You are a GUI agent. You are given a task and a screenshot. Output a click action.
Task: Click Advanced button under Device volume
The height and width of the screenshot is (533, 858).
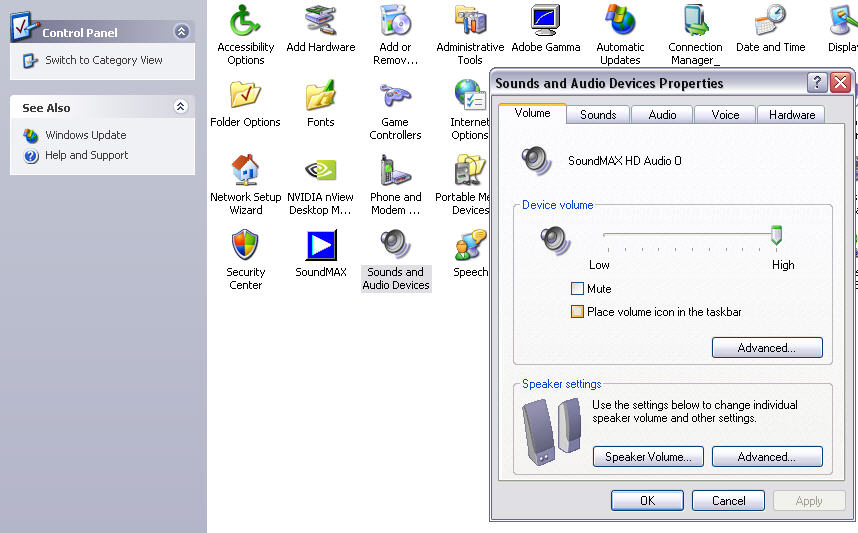767,347
